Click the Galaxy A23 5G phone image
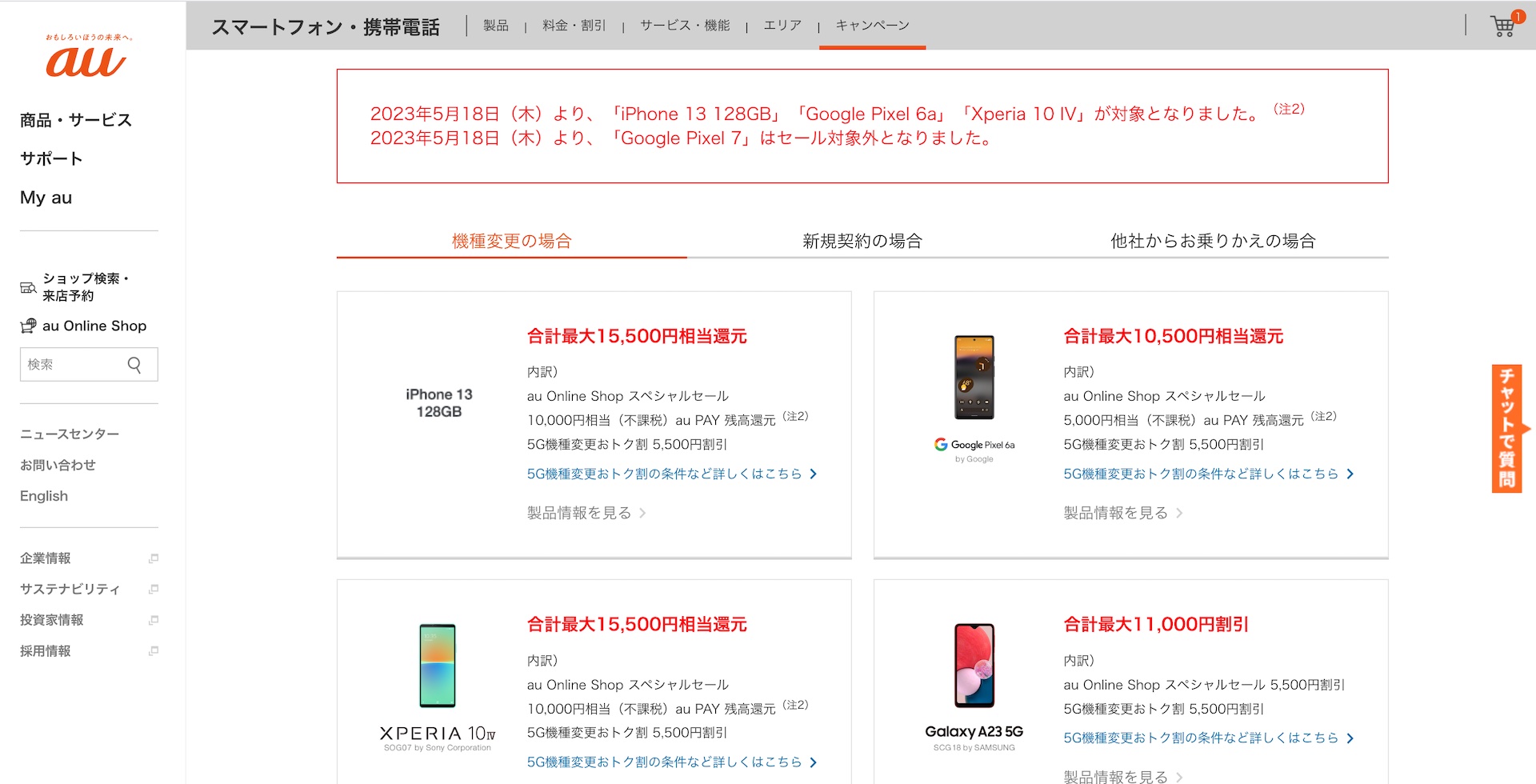The height and width of the screenshot is (784, 1536). pyautogui.click(x=974, y=666)
